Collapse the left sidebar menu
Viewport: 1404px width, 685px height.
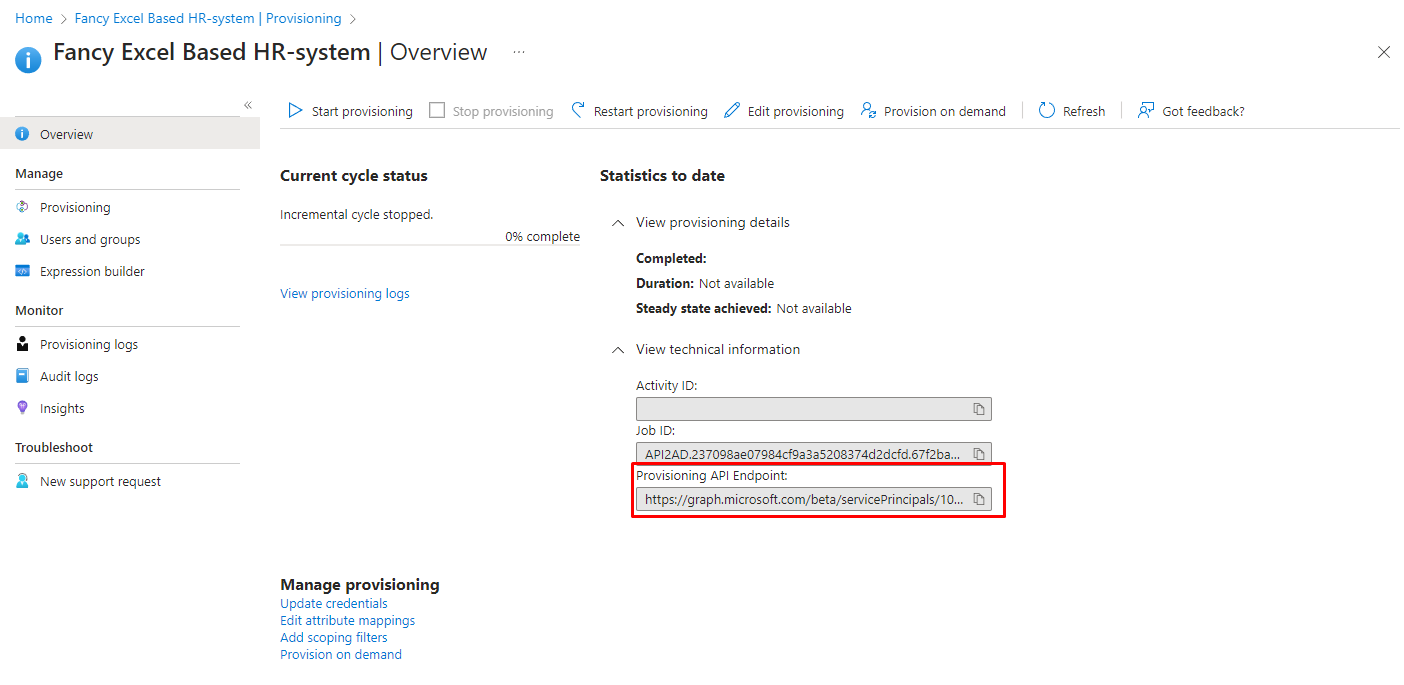248,105
